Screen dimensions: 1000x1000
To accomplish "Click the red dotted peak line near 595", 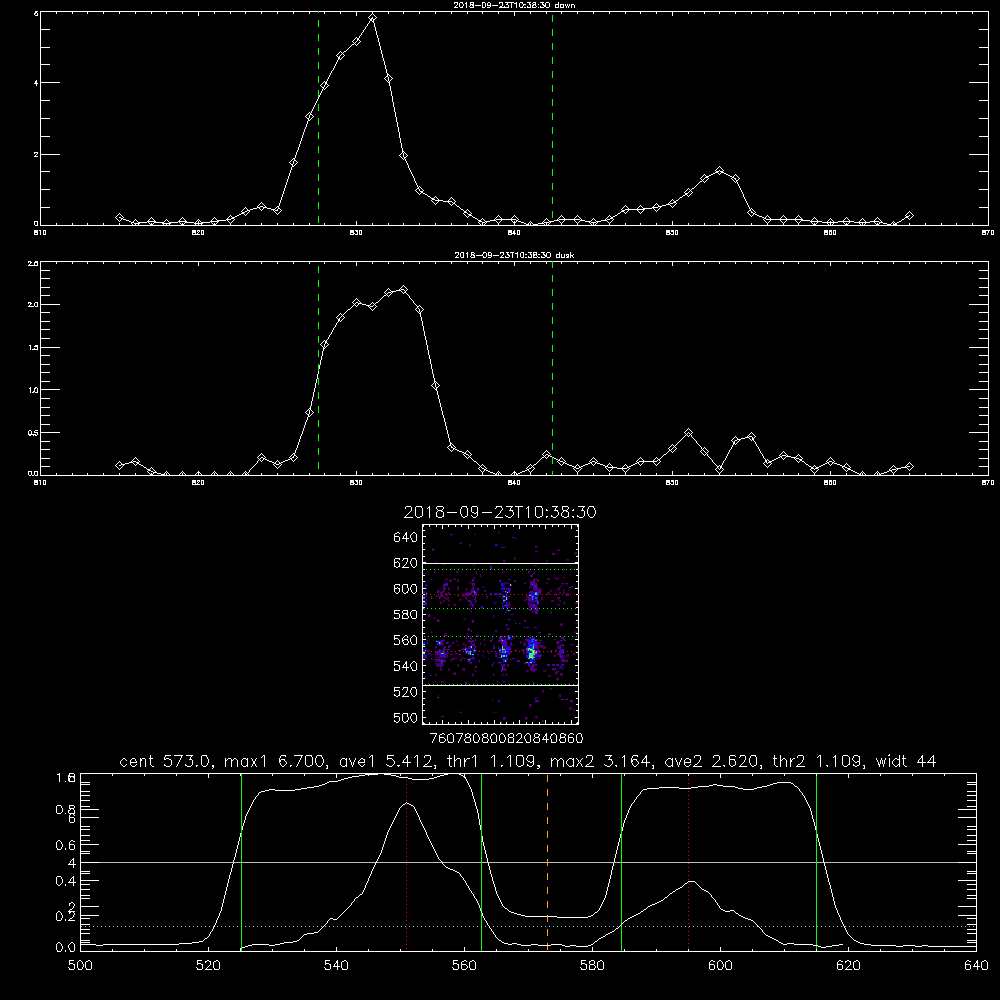I will pyautogui.click(x=689, y=862).
